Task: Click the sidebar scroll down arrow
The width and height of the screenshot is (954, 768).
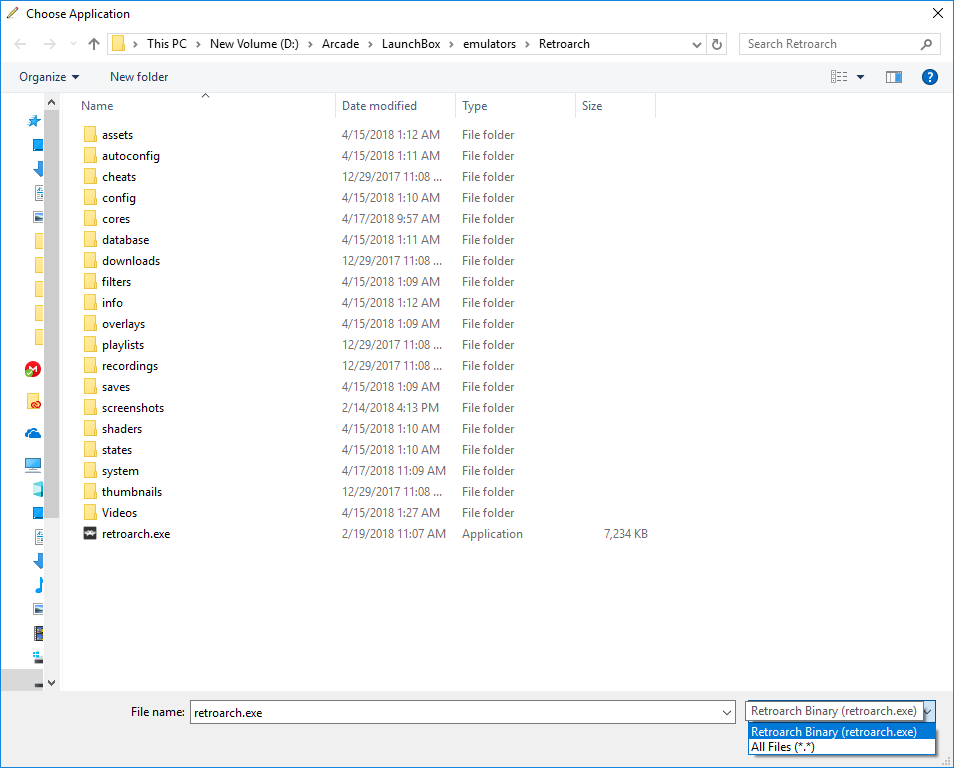Action: [52, 683]
